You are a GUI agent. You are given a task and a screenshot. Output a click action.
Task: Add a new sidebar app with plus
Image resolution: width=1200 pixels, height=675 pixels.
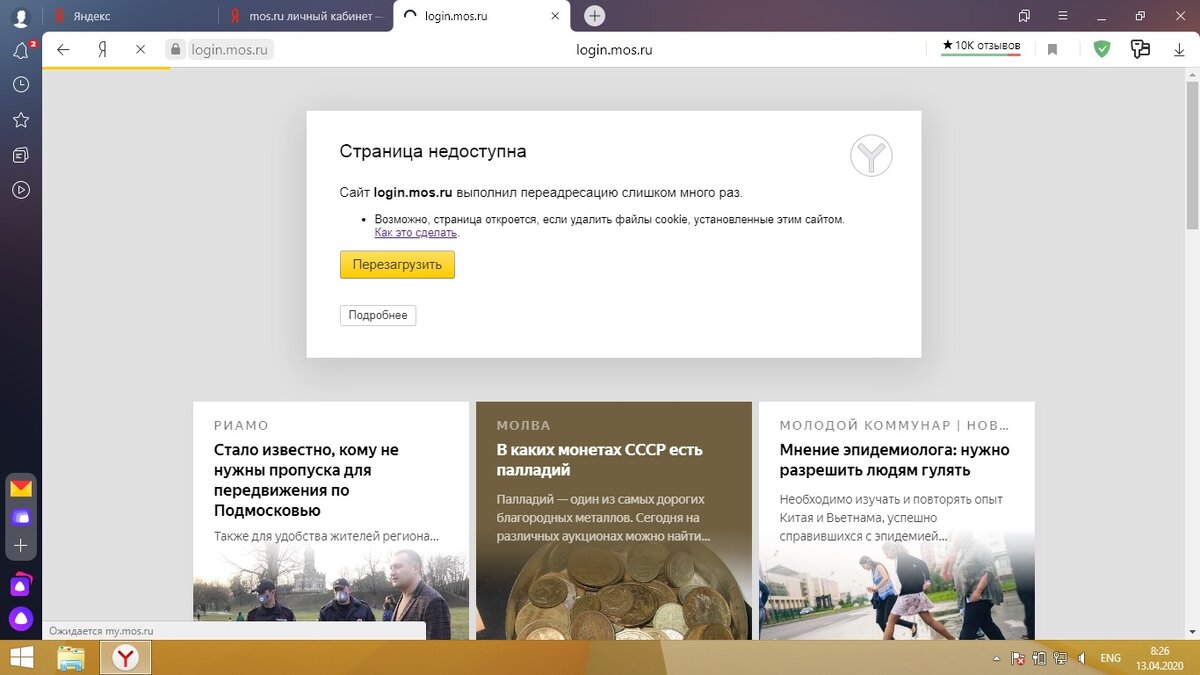(21, 546)
